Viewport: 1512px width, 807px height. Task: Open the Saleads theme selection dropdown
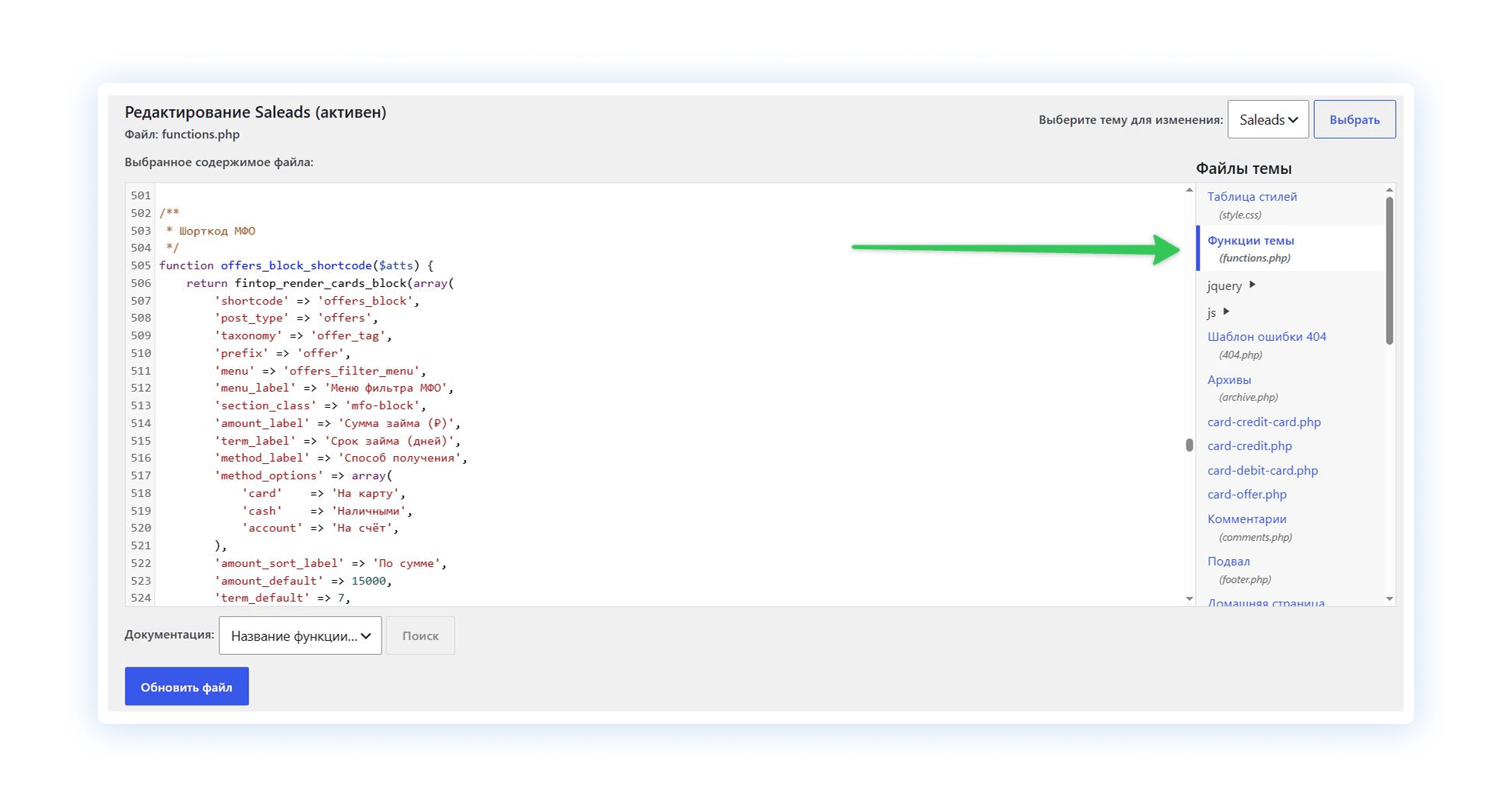pos(1267,119)
